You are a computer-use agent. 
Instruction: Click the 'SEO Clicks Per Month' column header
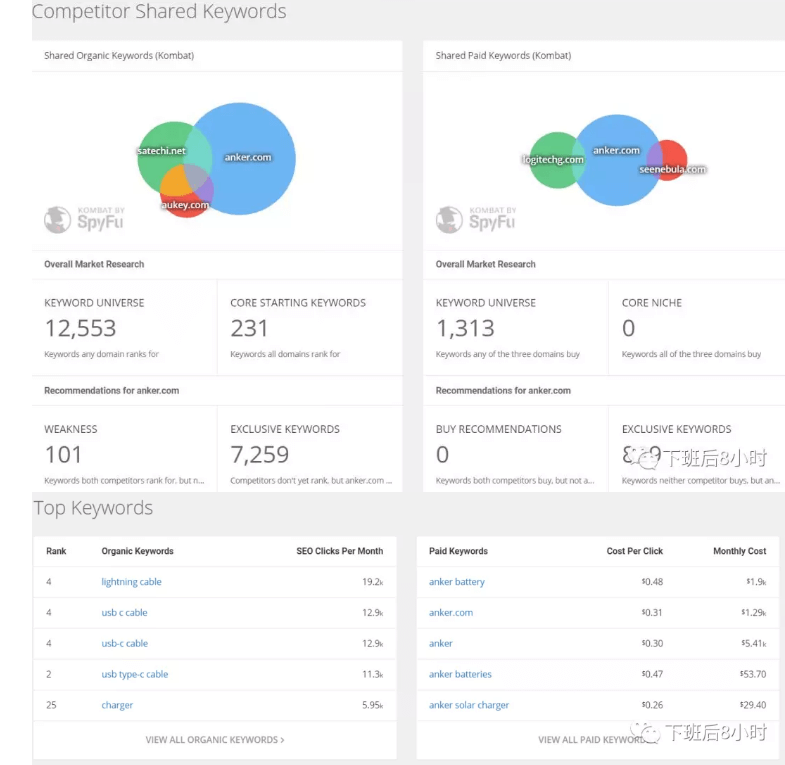click(x=340, y=551)
